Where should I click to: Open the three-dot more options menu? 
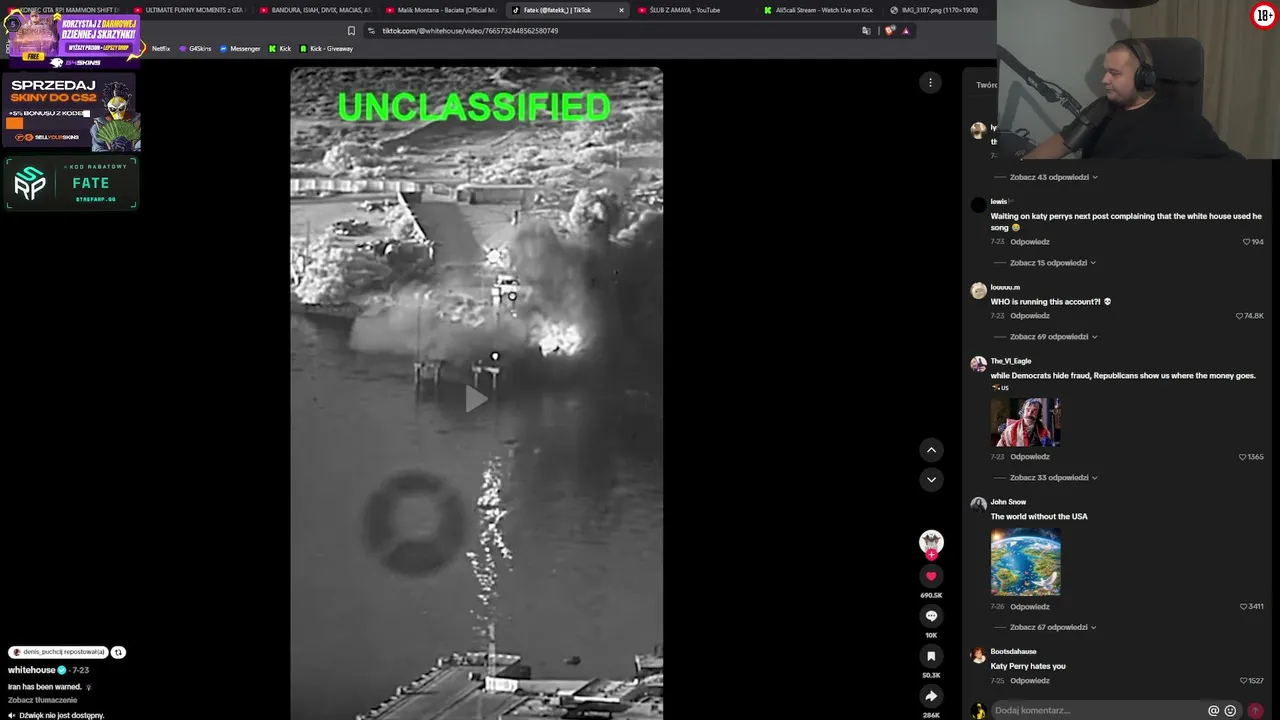pos(930,83)
